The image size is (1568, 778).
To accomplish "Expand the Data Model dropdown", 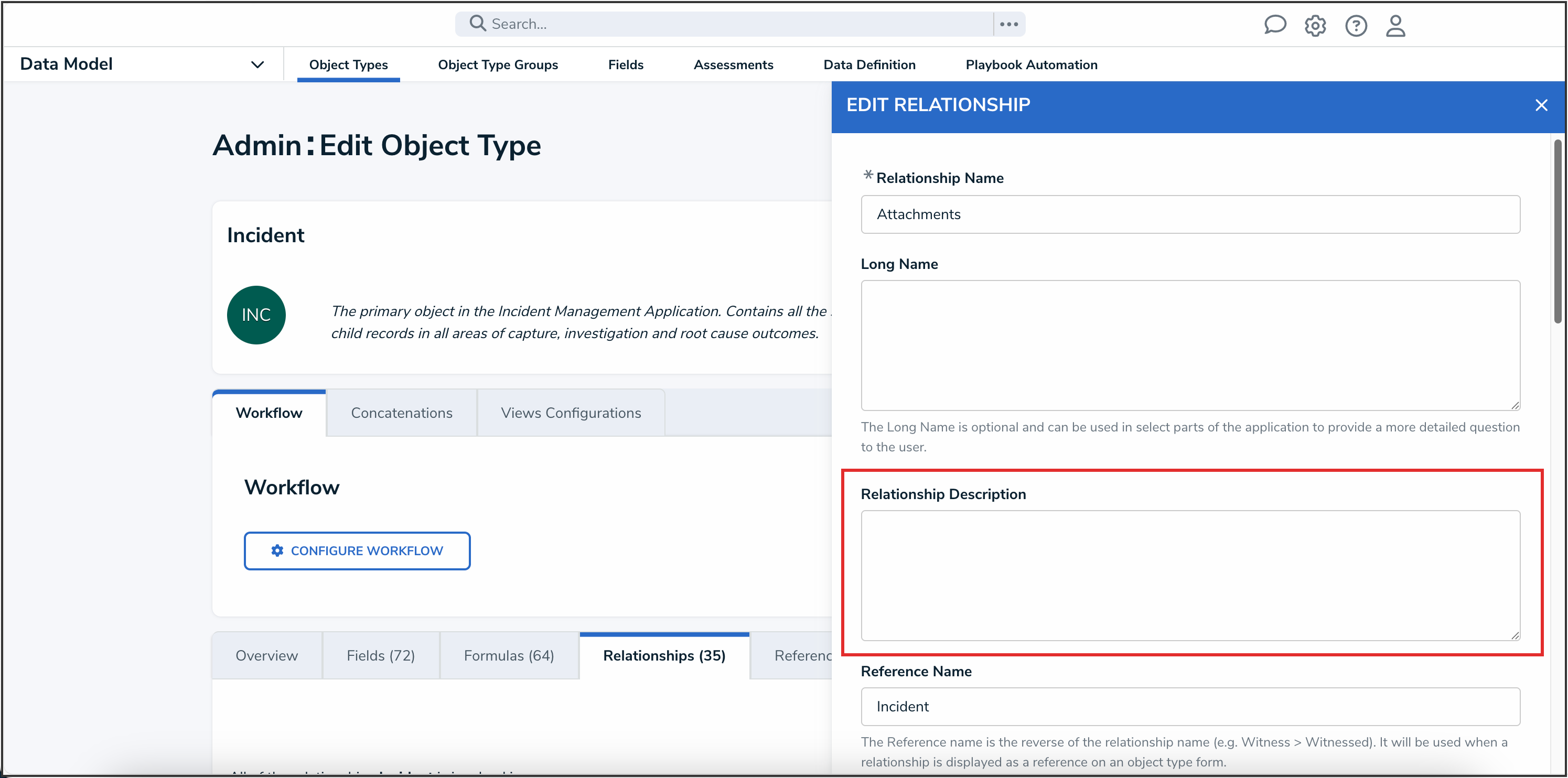I will pos(257,64).
